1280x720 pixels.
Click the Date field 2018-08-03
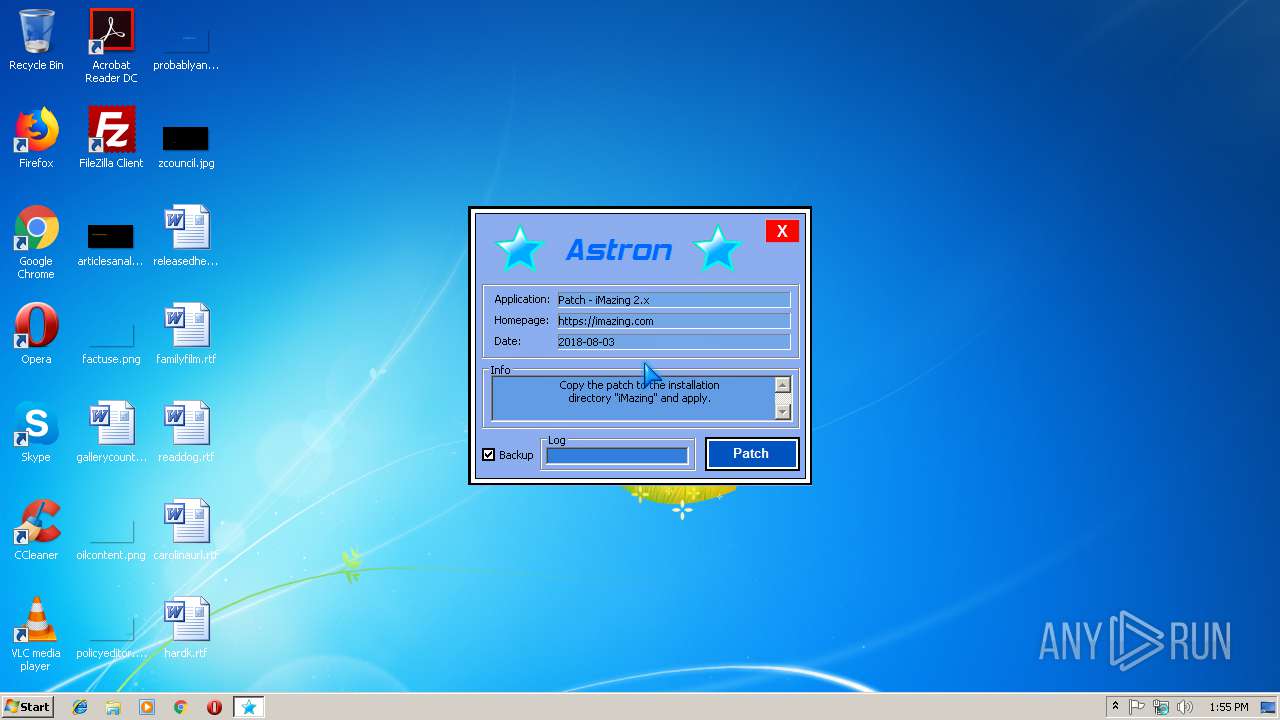pos(673,342)
